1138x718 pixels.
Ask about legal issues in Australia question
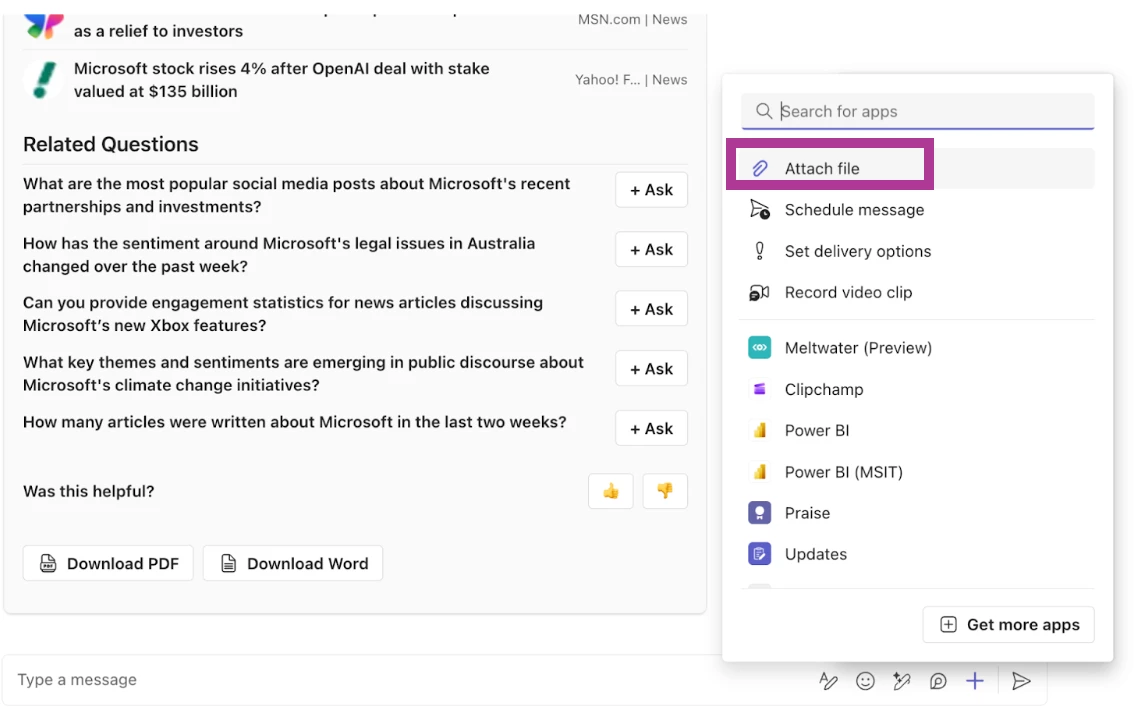pyautogui.click(x=651, y=250)
